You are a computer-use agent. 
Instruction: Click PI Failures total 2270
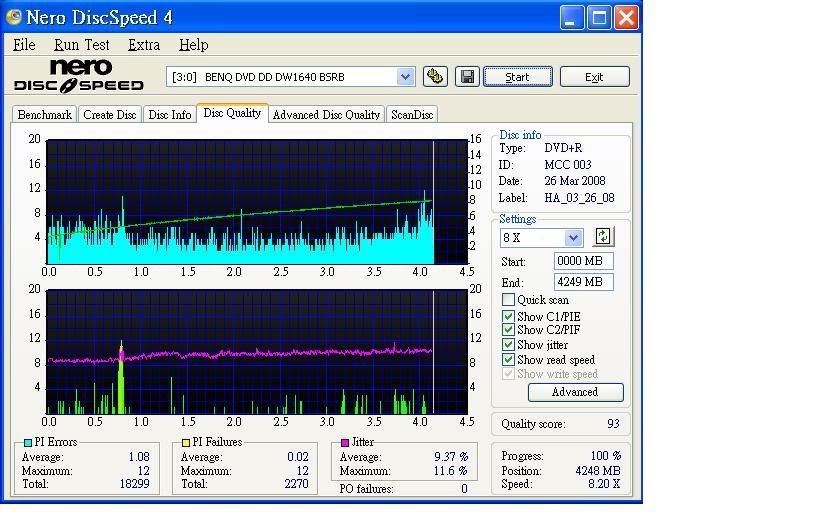(x=296, y=484)
